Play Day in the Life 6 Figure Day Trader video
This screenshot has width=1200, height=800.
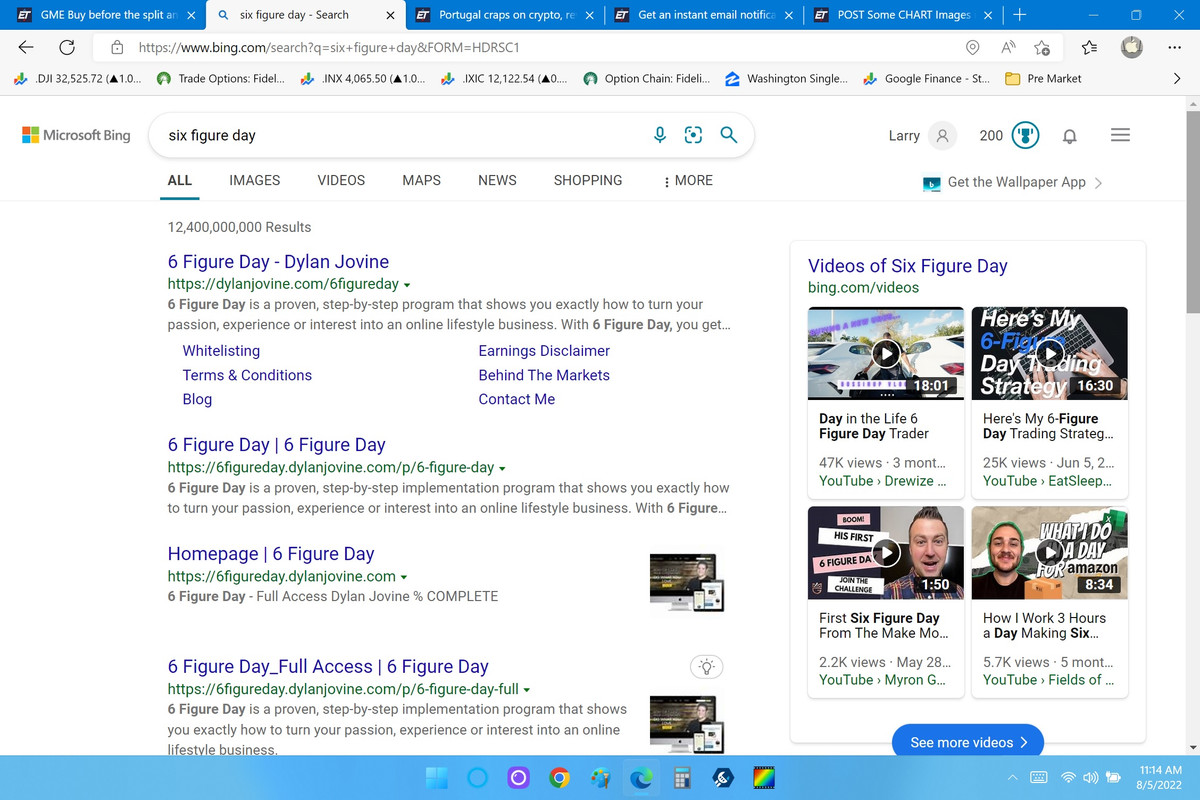(886, 352)
